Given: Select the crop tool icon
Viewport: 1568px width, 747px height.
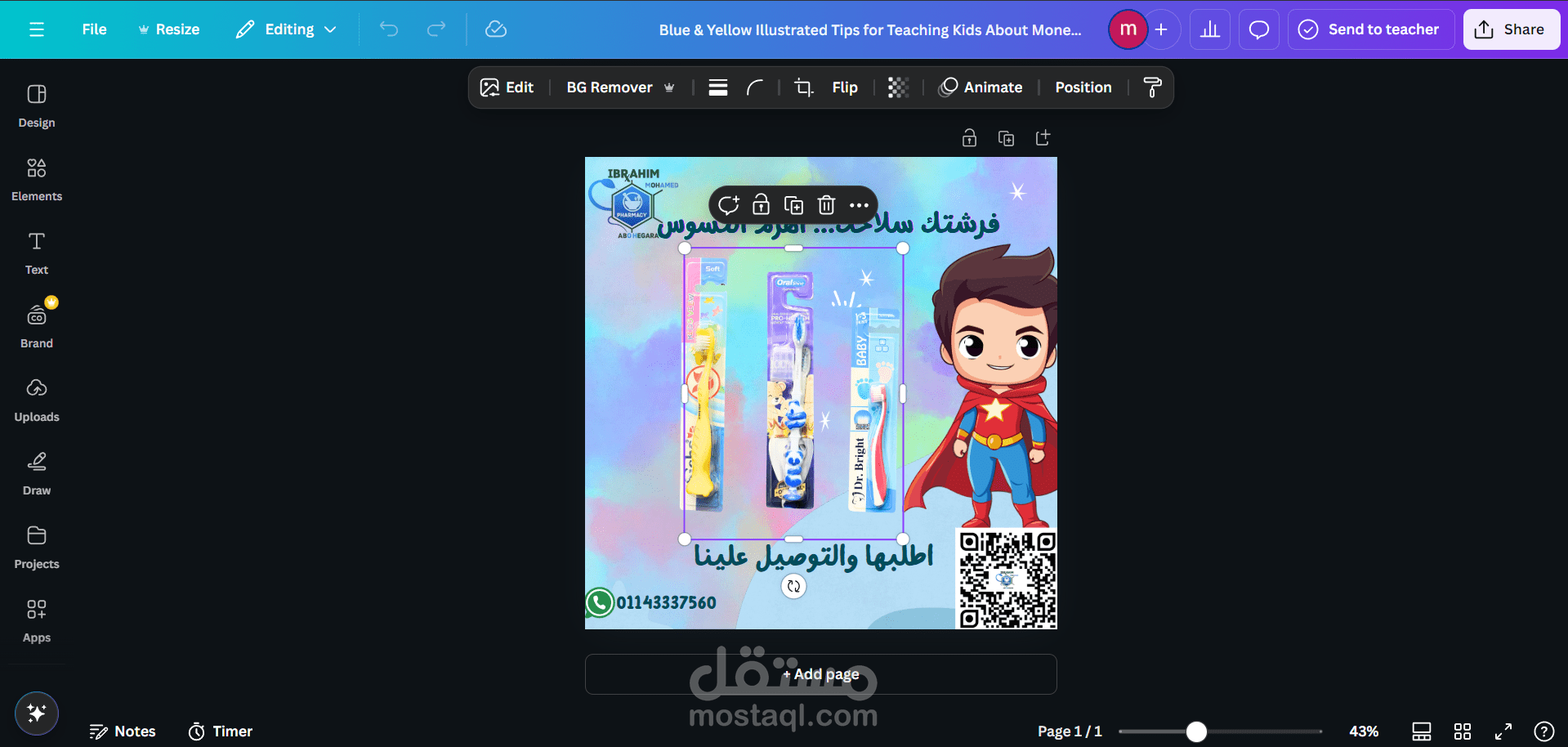Looking at the screenshot, I should (x=804, y=87).
